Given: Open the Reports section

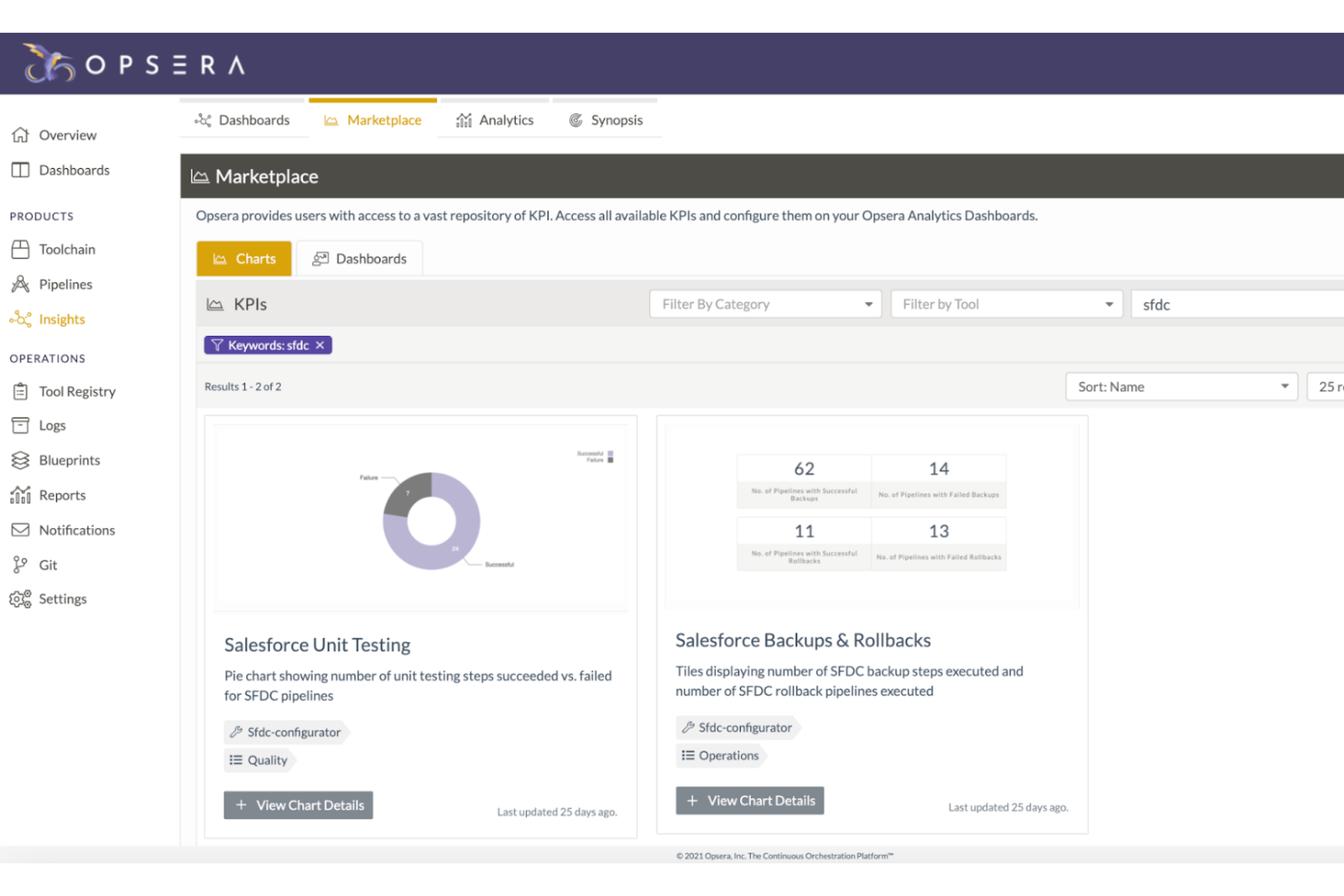Looking at the screenshot, I should [62, 495].
